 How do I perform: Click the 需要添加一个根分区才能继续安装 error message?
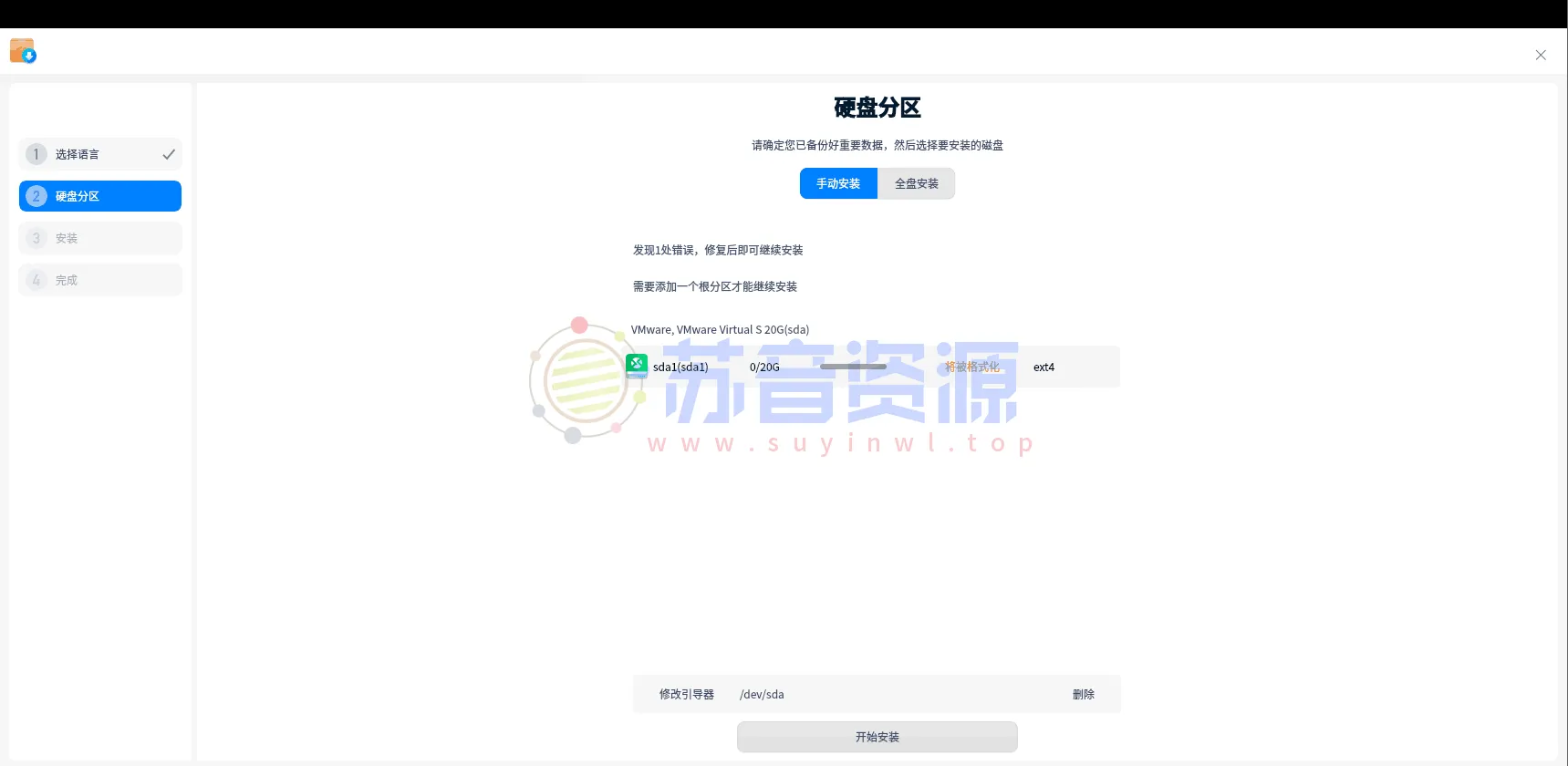point(715,286)
